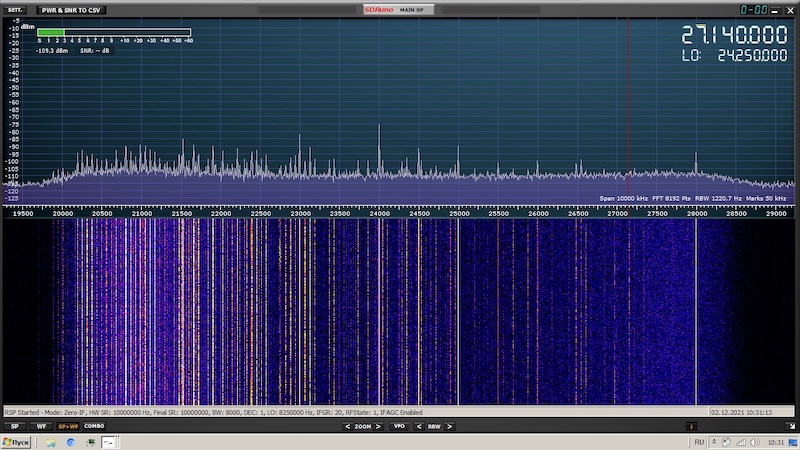
Task: Click the zoom out left arrow
Action: pyautogui.click(x=347, y=426)
